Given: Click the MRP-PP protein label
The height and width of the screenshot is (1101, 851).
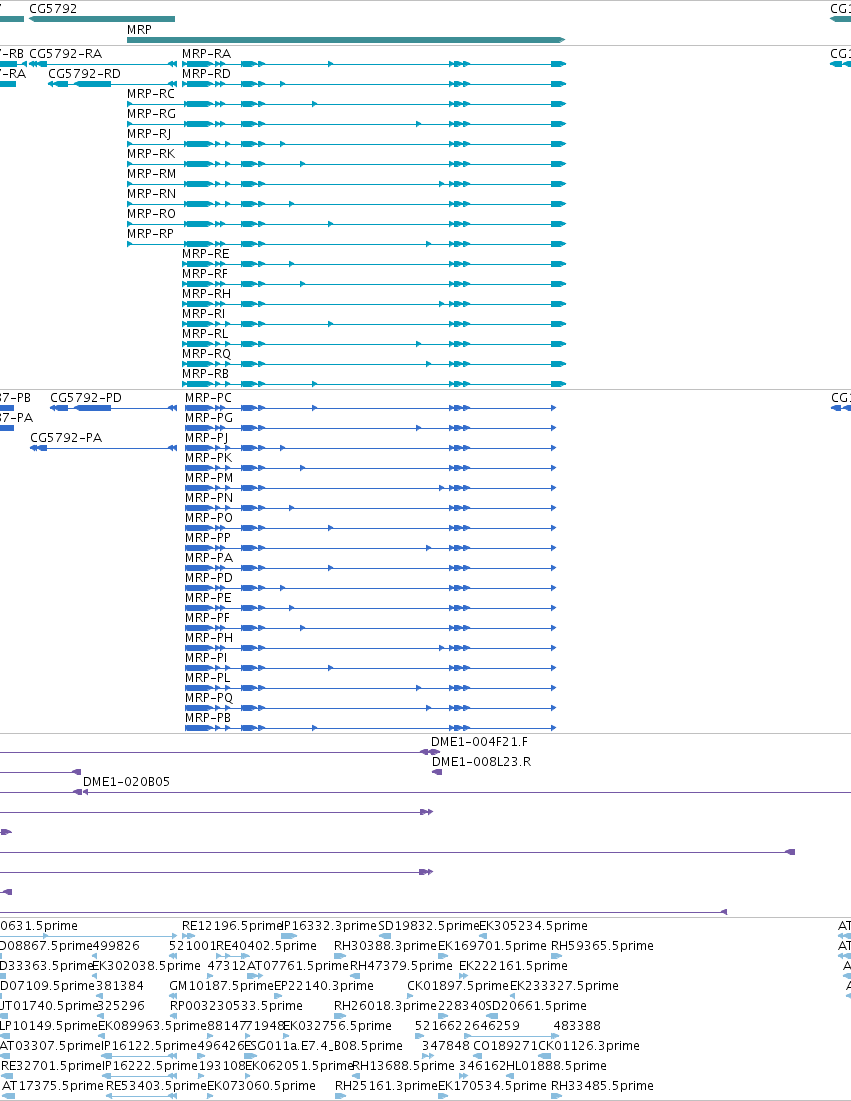Looking at the screenshot, I should click(x=208, y=538).
